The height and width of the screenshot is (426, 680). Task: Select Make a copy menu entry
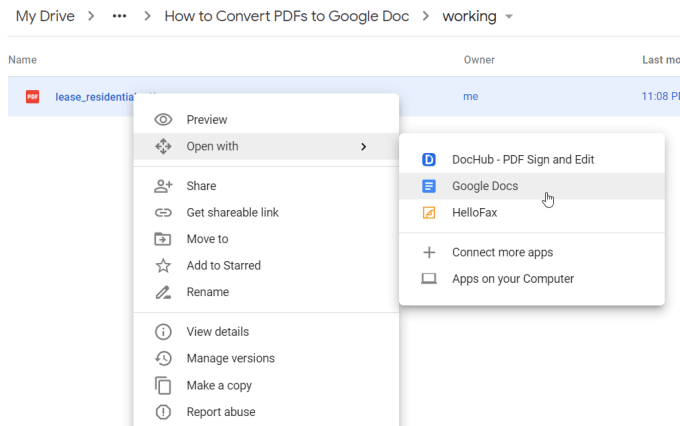pyautogui.click(x=219, y=385)
